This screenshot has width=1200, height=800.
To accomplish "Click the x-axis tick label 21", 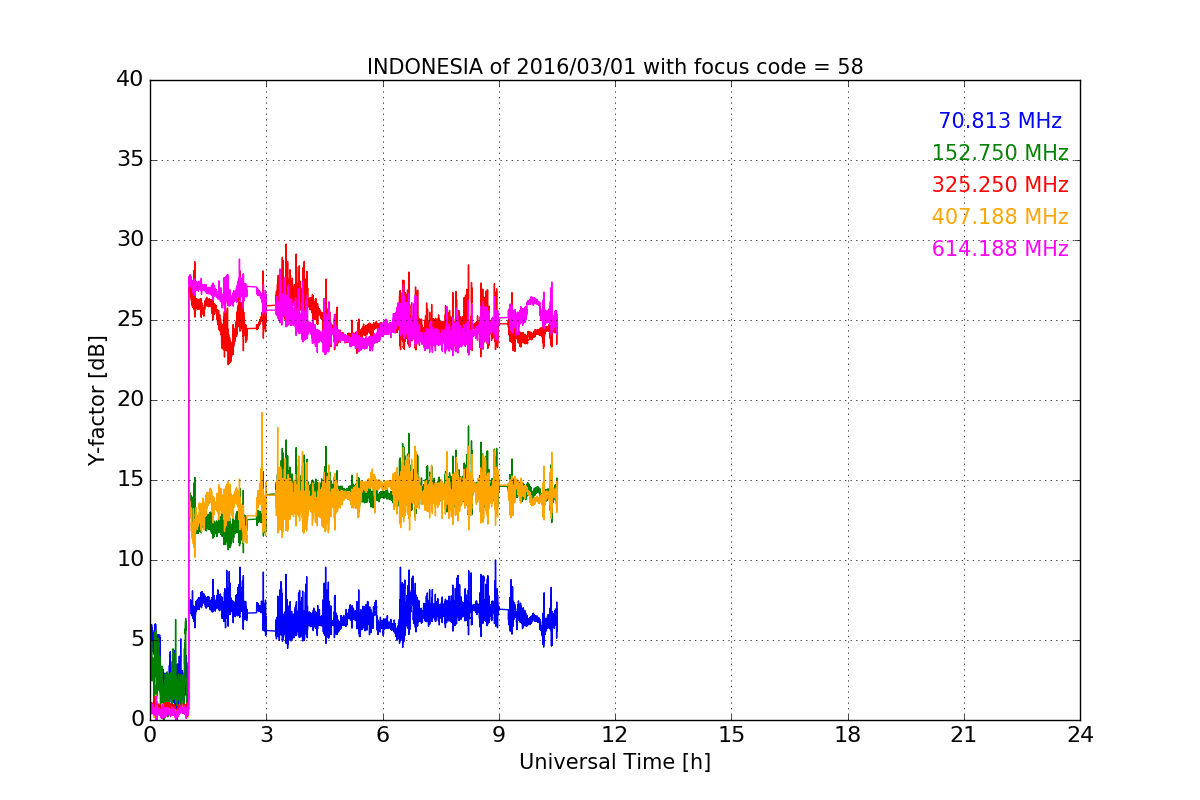I will pyautogui.click(x=964, y=735).
